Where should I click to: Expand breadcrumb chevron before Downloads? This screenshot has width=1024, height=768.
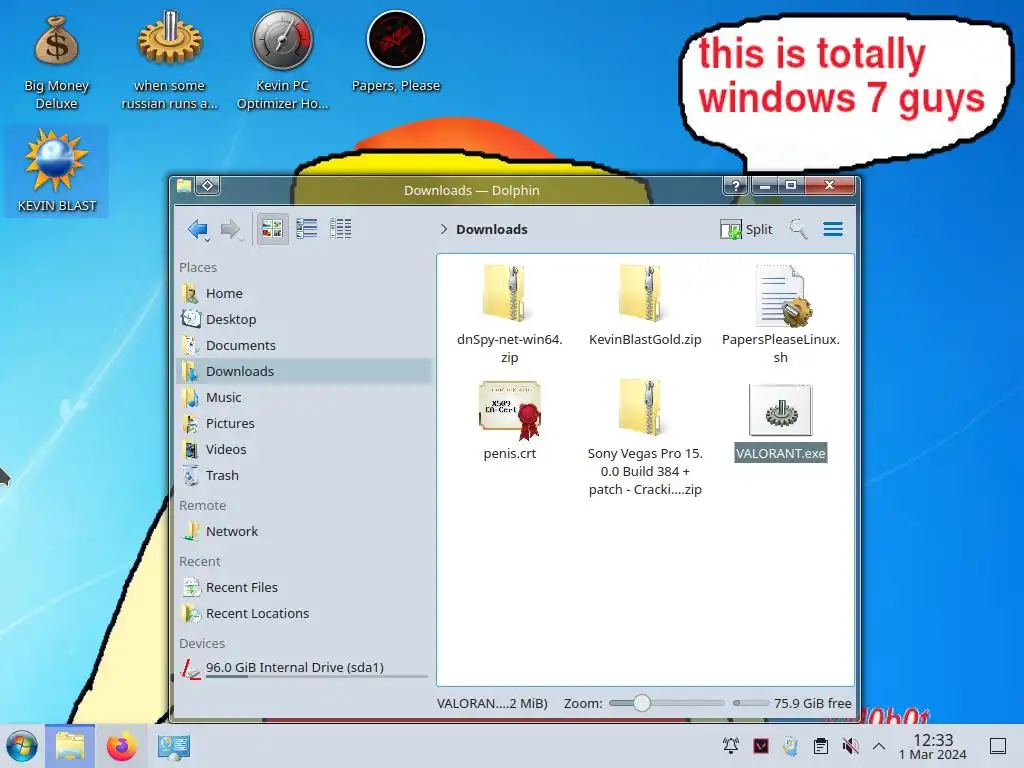[x=443, y=229]
